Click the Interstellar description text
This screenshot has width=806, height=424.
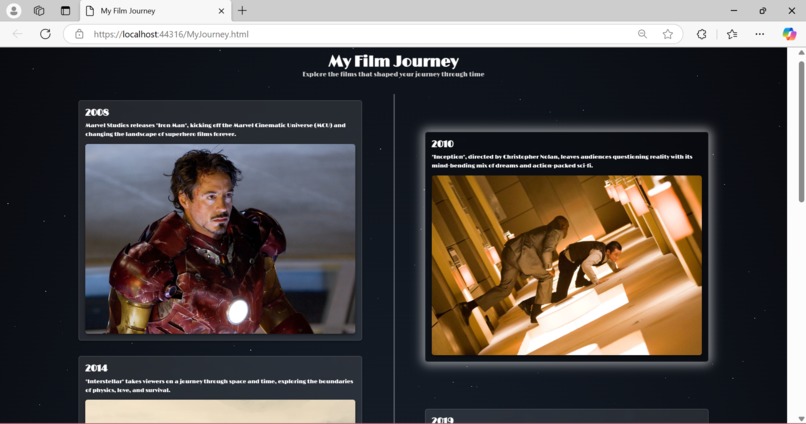219,385
